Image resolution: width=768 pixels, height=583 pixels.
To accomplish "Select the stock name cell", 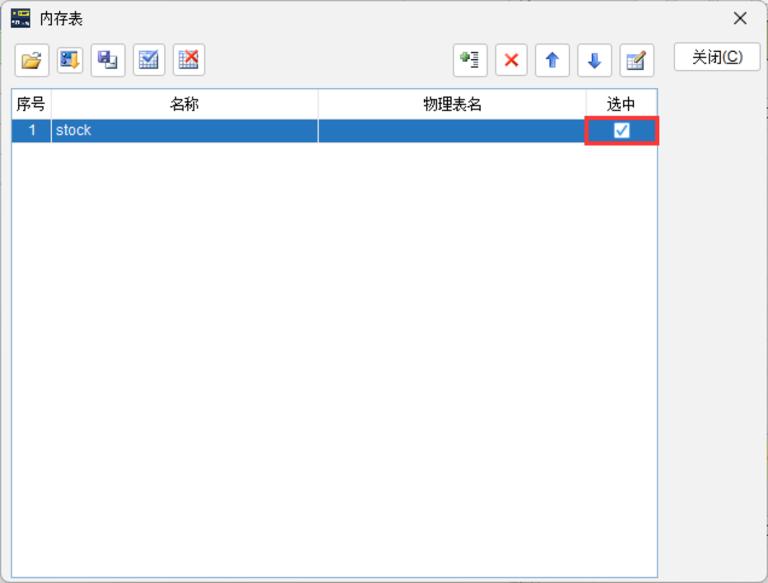I will (x=185, y=131).
